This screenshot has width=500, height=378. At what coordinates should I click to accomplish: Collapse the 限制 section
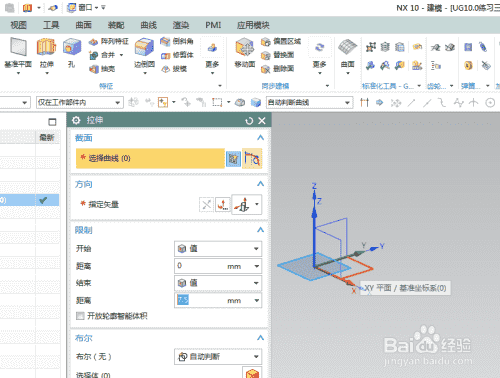(260, 230)
